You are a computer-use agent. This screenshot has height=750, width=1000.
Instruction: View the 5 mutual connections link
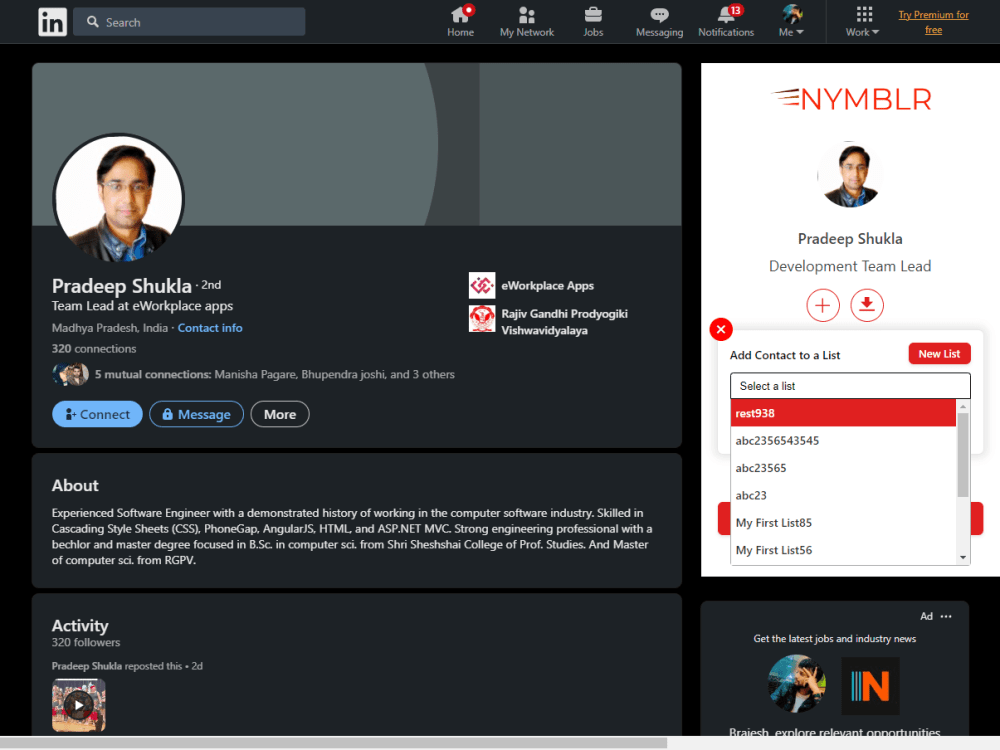[x=274, y=374]
